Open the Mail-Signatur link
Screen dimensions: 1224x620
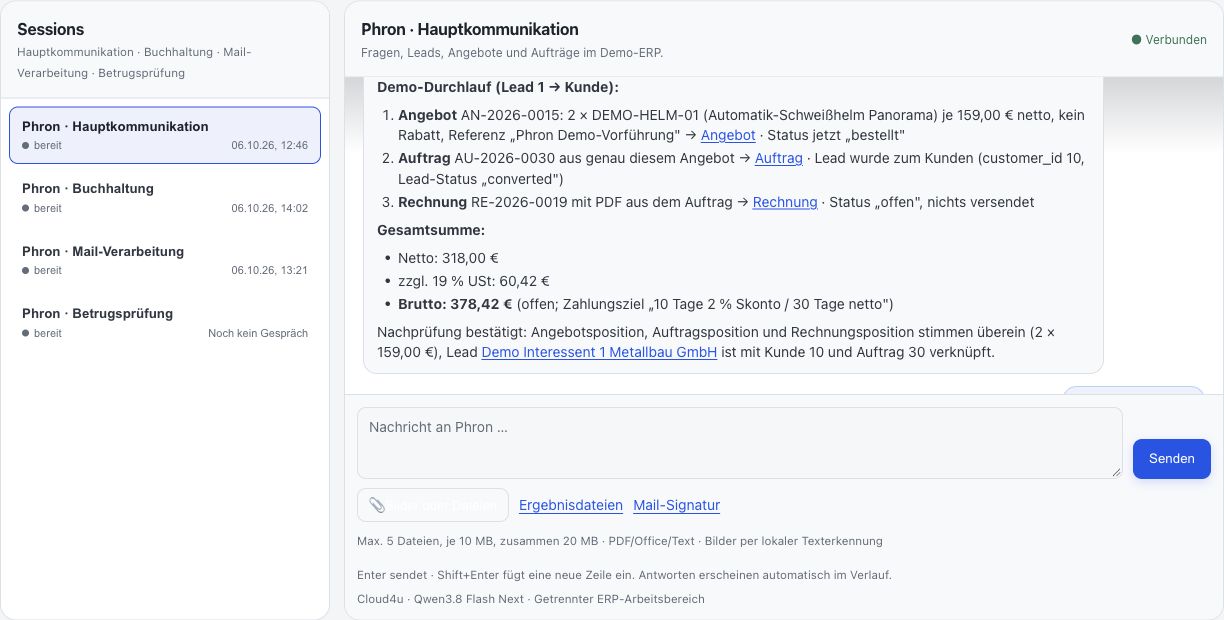(x=676, y=505)
